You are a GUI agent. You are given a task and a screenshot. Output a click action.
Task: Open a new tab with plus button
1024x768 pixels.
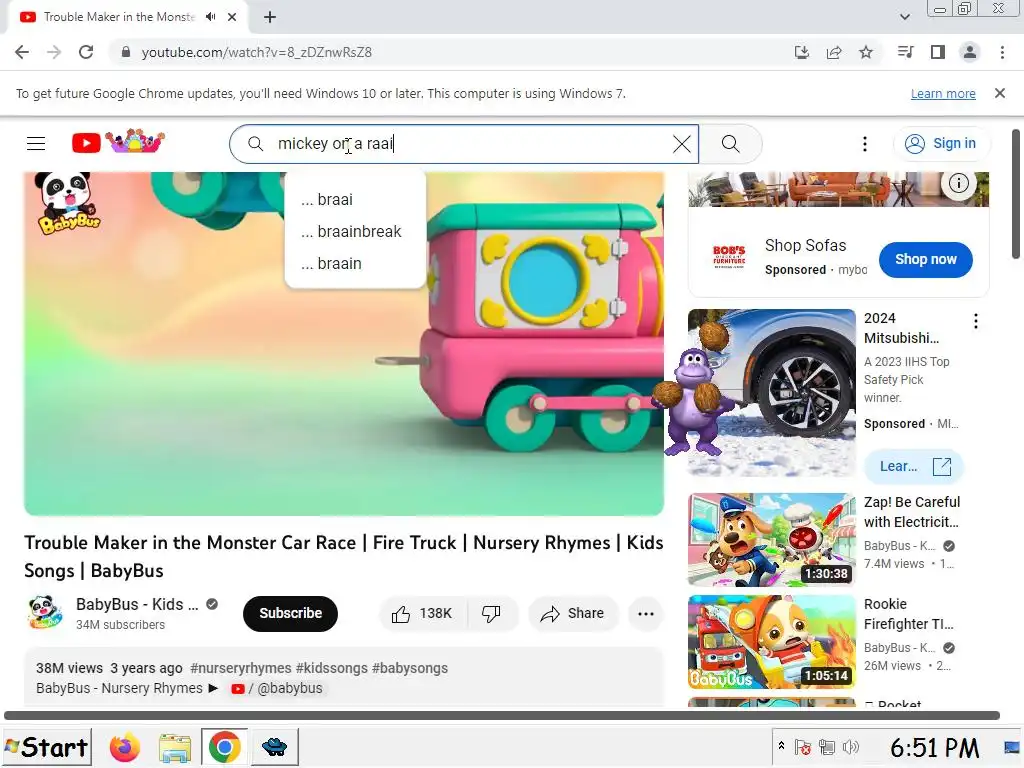coord(270,17)
